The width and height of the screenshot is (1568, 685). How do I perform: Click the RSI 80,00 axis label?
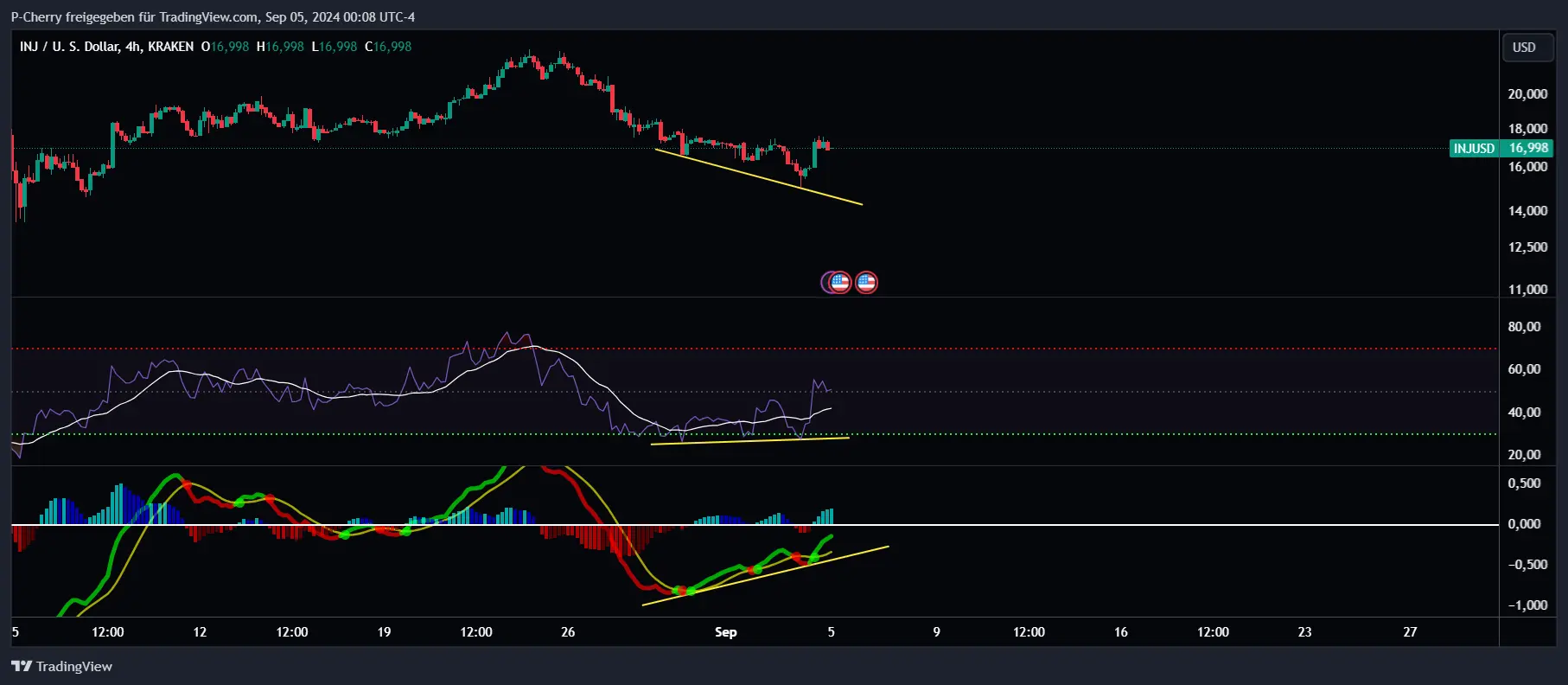[1524, 327]
